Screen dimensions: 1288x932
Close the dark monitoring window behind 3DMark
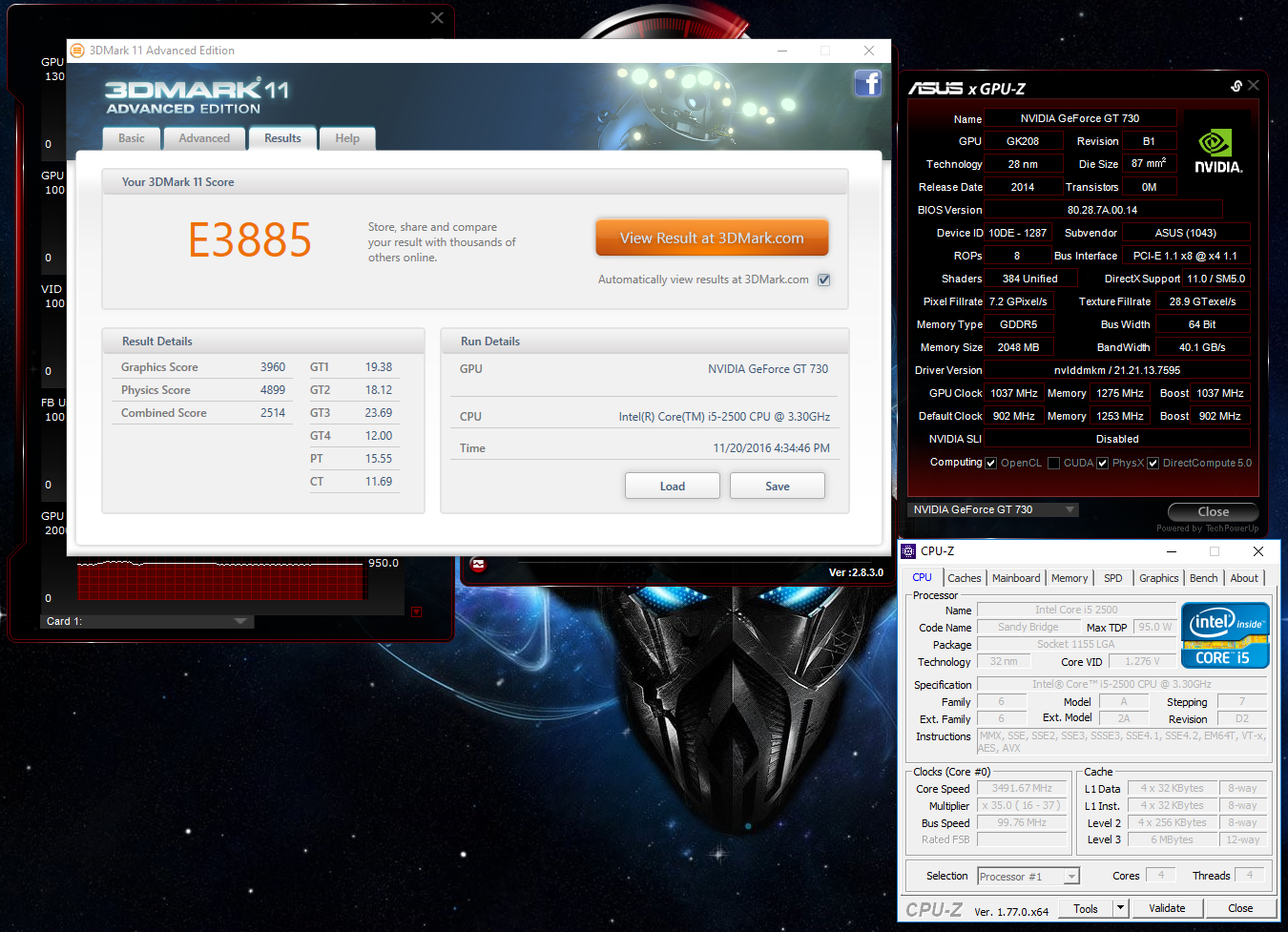(x=437, y=18)
